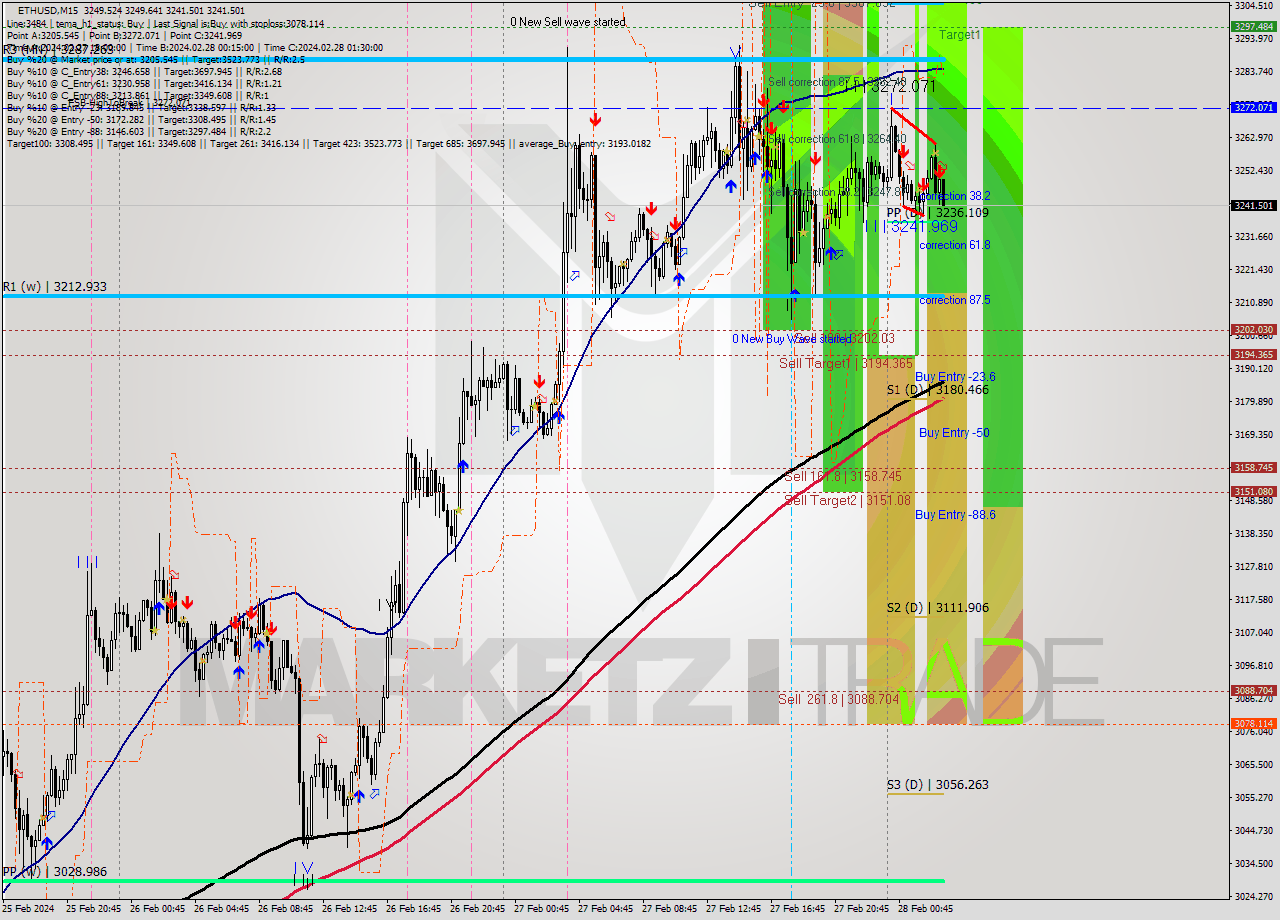Click the 3304.510 price scale value
Screen dimensions: 1280x920
pos(1254,6)
